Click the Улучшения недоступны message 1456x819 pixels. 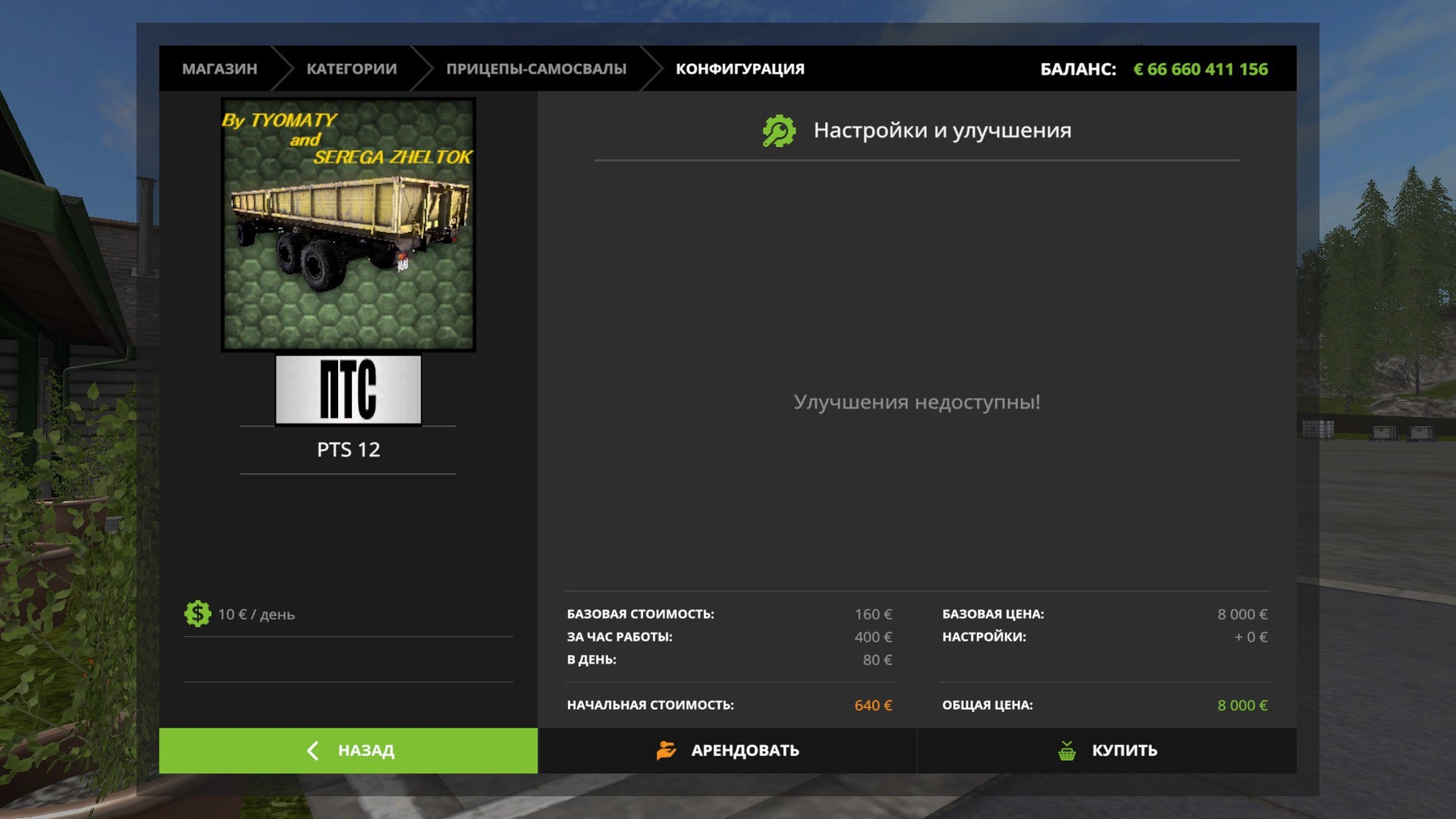(916, 402)
